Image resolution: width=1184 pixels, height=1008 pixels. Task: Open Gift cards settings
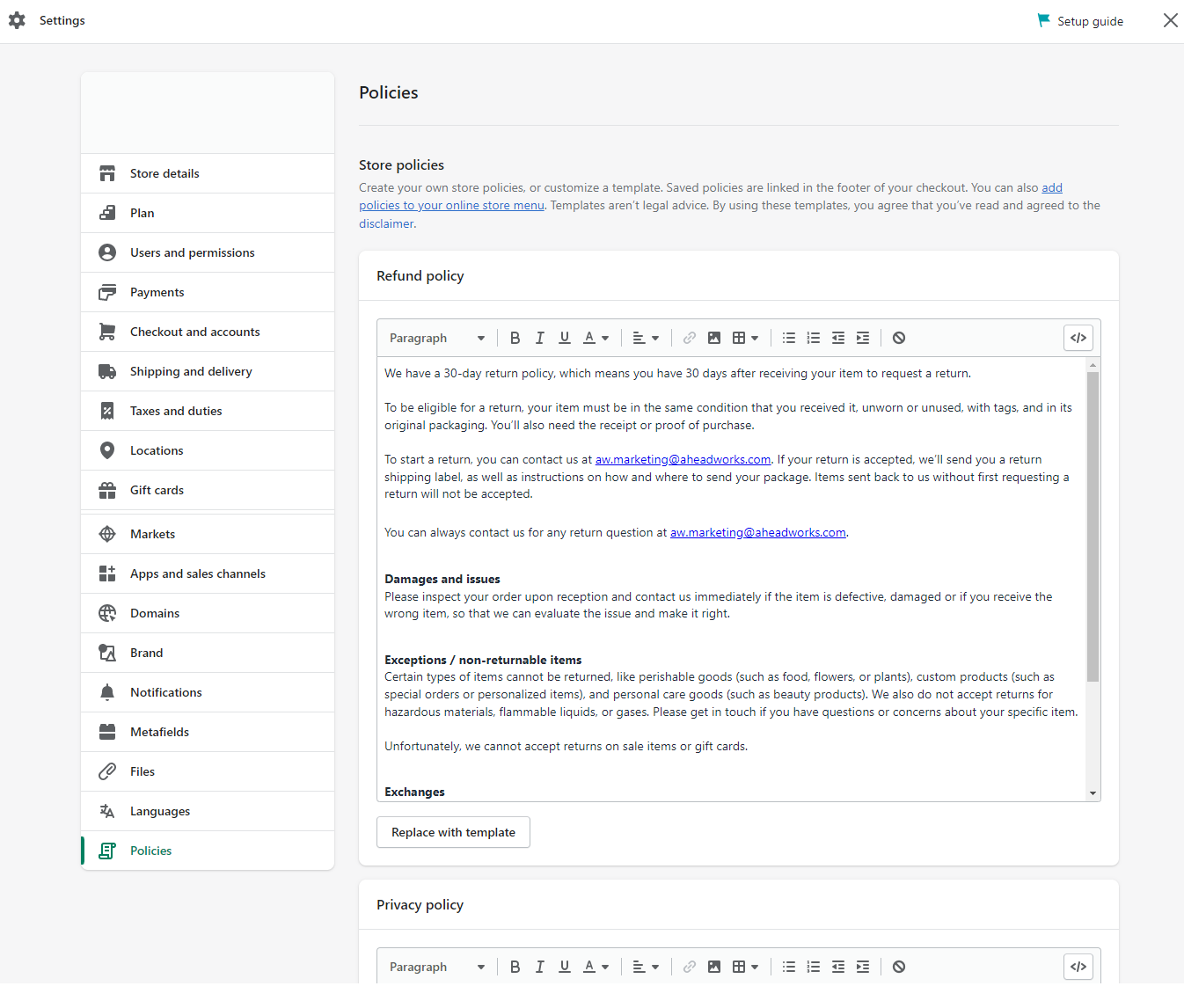[x=208, y=490]
